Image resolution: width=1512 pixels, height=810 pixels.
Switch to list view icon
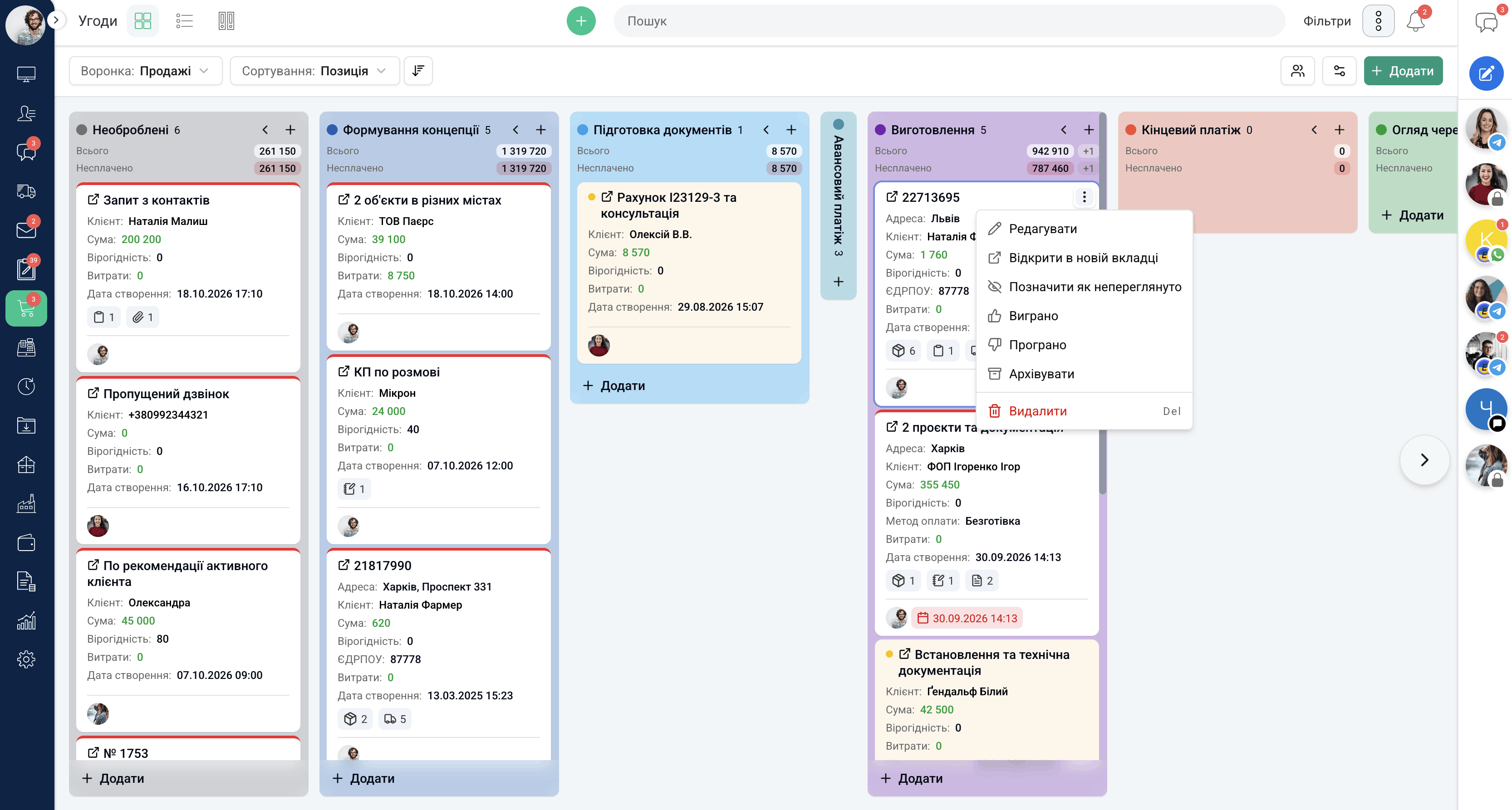click(184, 21)
